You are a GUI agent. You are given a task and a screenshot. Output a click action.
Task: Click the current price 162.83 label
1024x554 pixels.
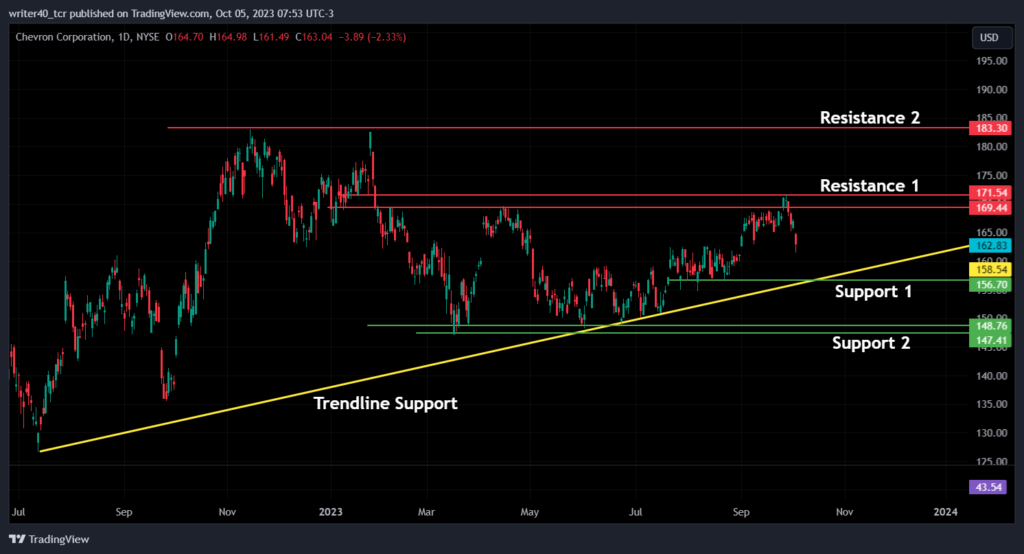pos(990,246)
